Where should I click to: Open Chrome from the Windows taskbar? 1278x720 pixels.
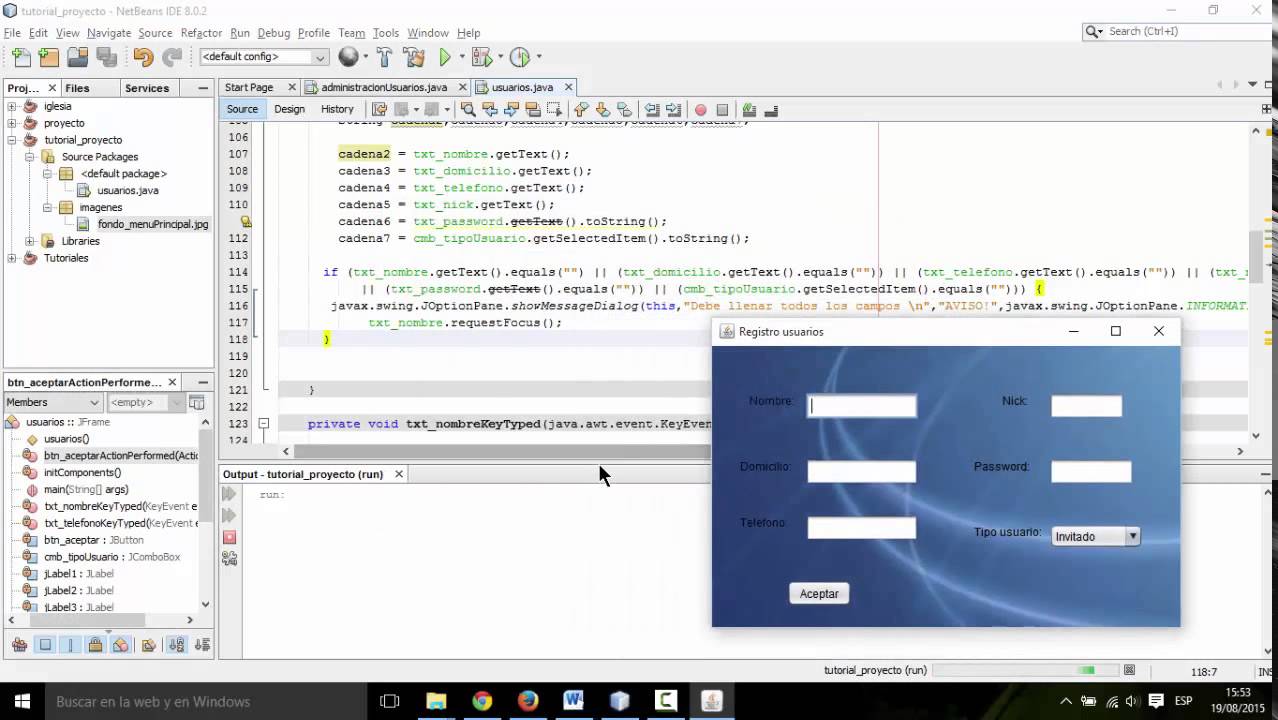tap(482, 701)
